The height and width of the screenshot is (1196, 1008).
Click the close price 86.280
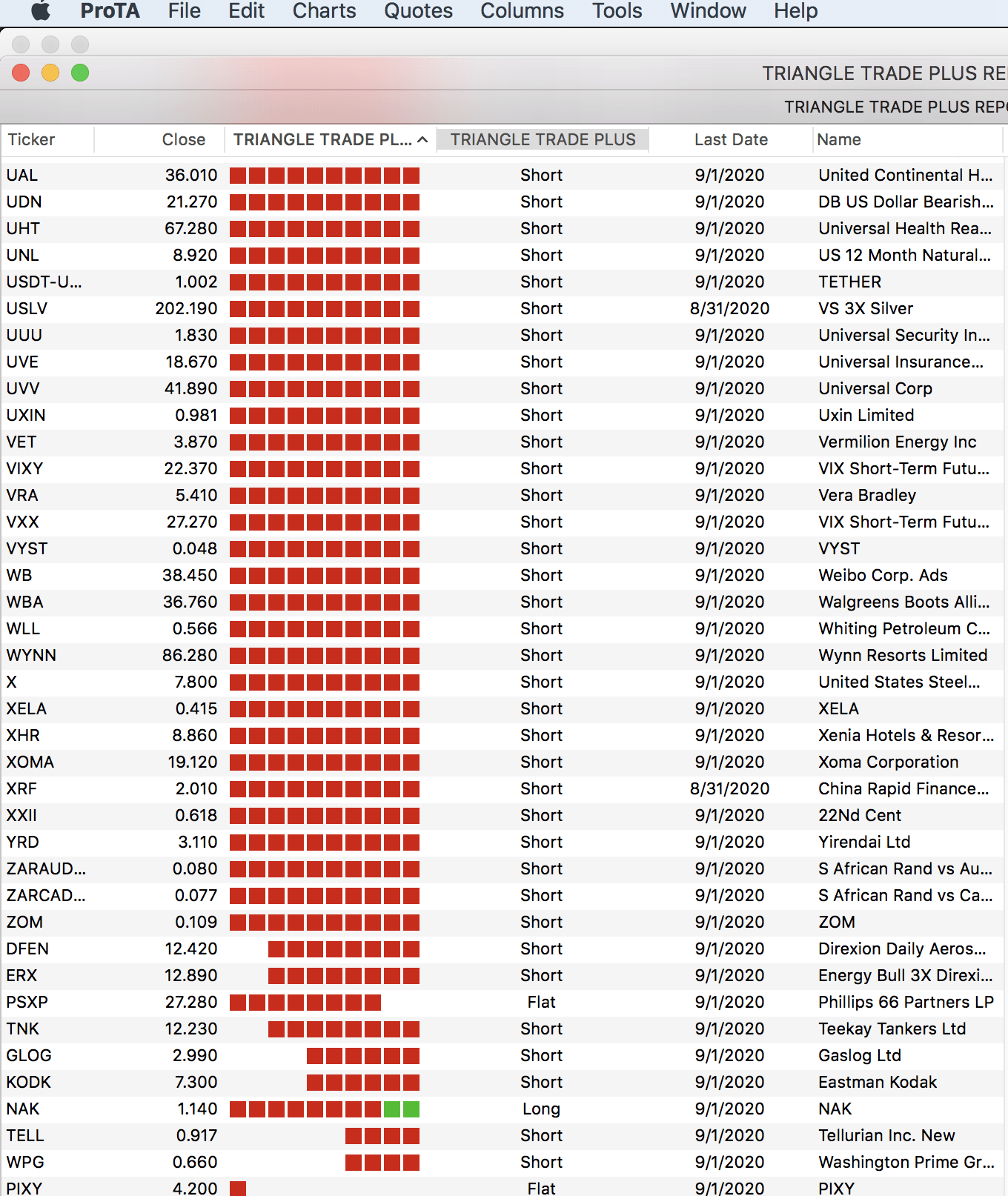pyautogui.click(x=190, y=655)
